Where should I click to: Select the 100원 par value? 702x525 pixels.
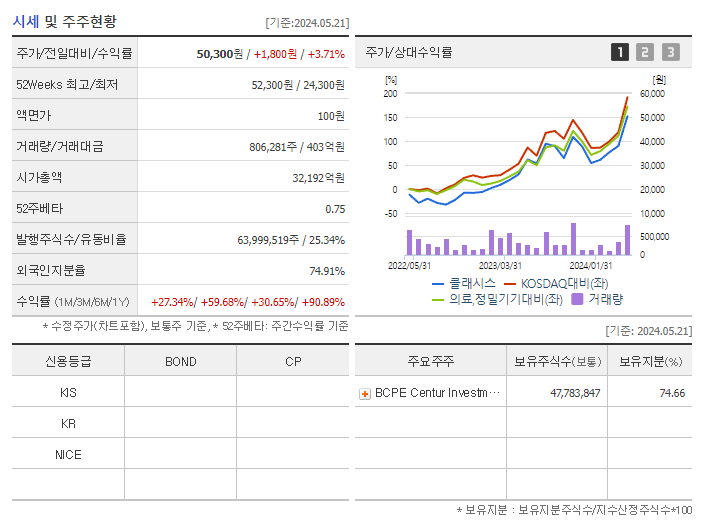pos(331,116)
